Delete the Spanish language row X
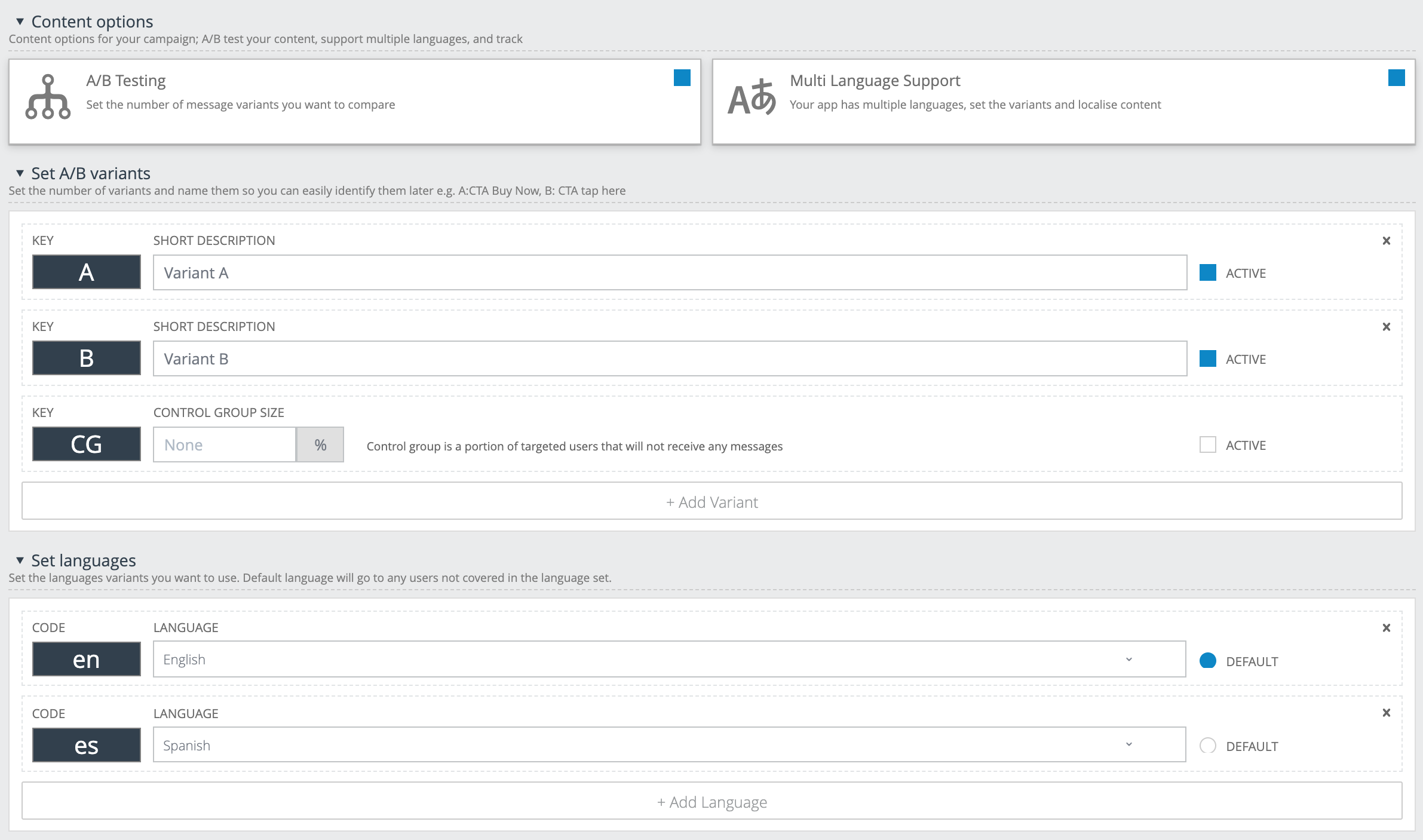Viewport: 1423px width, 840px height. click(x=1386, y=713)
